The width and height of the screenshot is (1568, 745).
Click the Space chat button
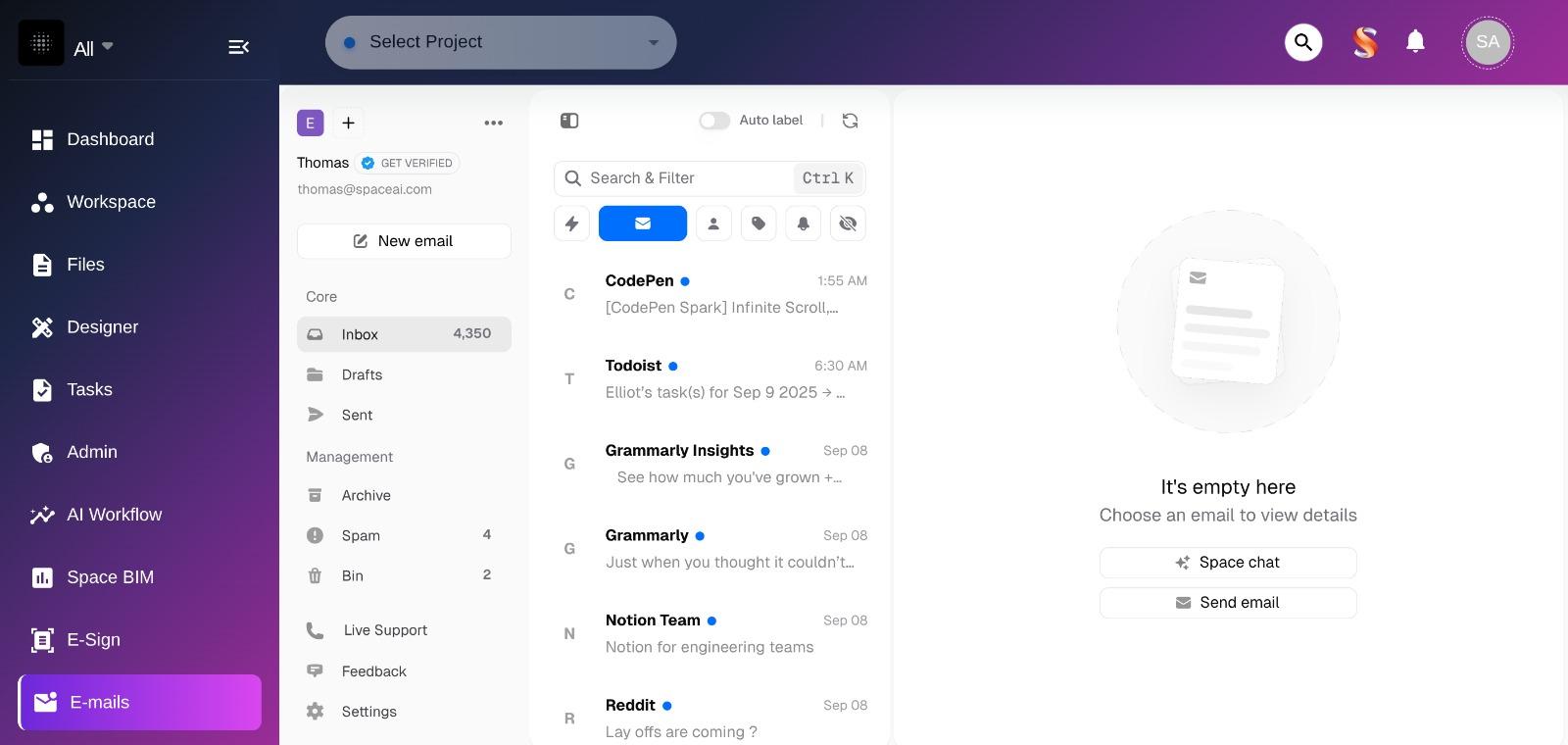point(1228,563)
